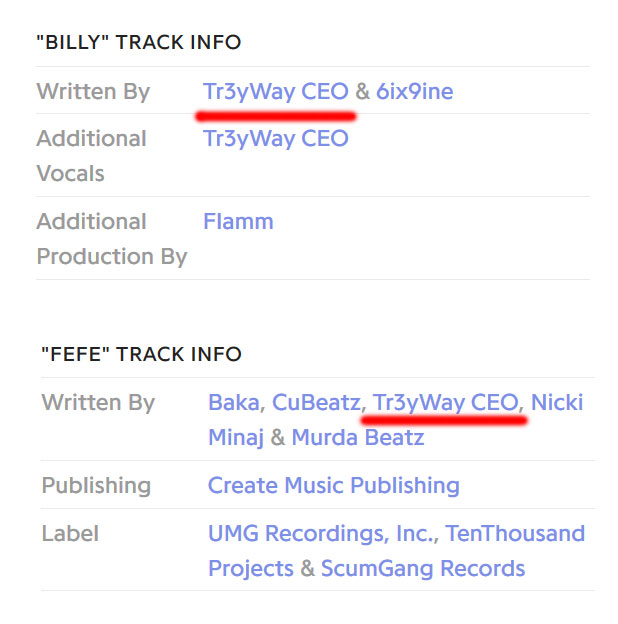Screen dimensions: 618x624
Task: Open the CuBeatz writer link
Action: [x=316, y=402]
